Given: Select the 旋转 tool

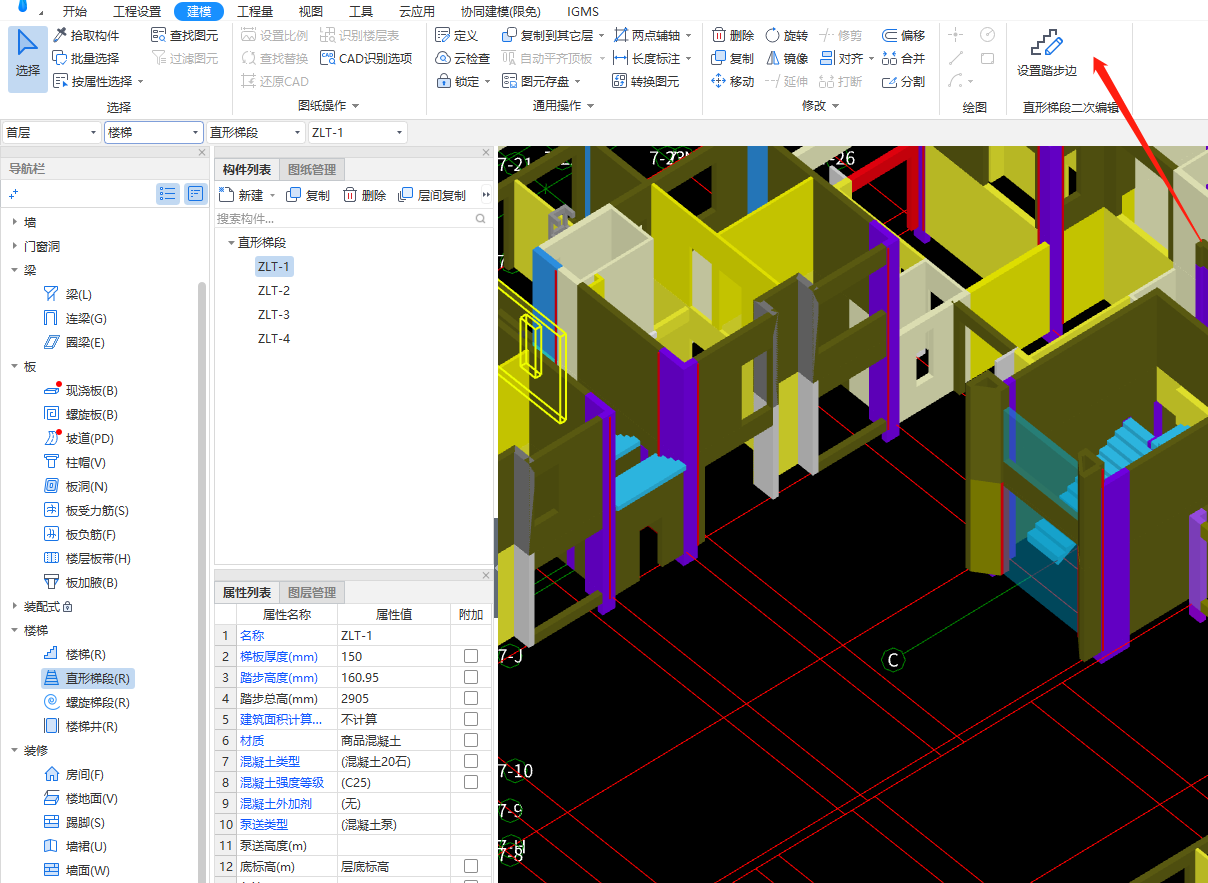Looking at the screenshot, I should click(x=787, y=35).
